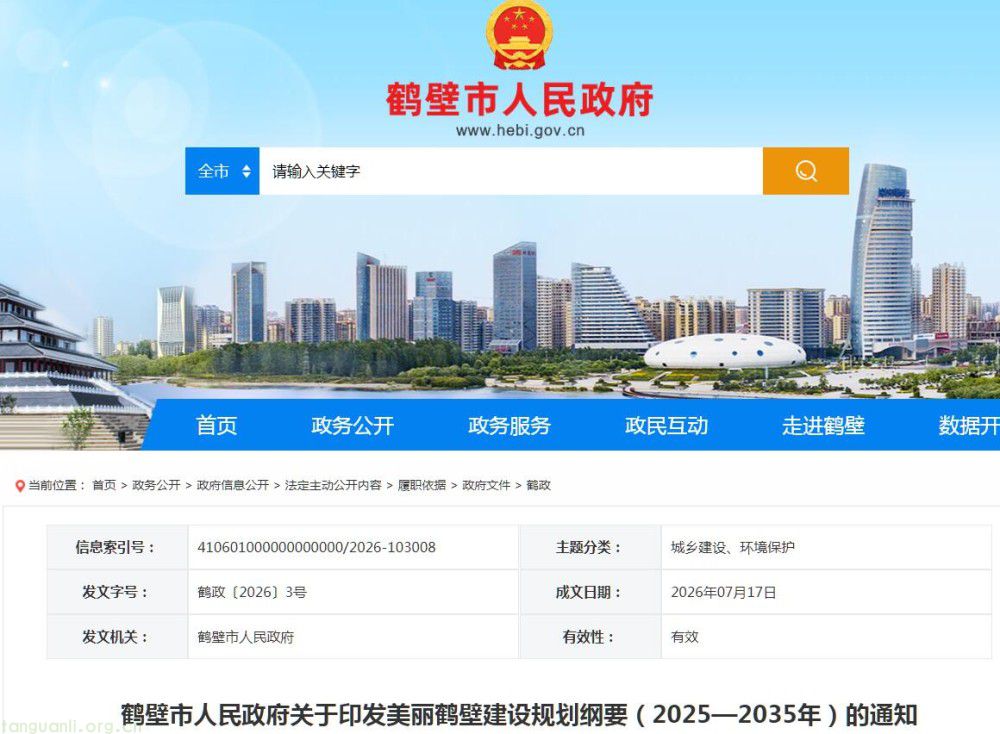Open the 首页 navigation tab

click(216, 425)
